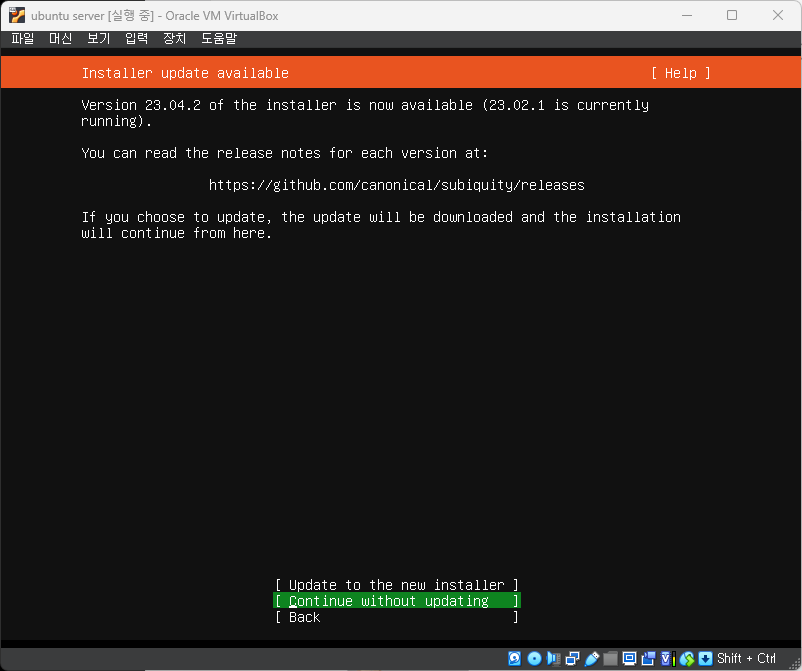The width and height of the screenshot is (802, 671).
Task: Go Back in the installer
Action: pos(397,617)
